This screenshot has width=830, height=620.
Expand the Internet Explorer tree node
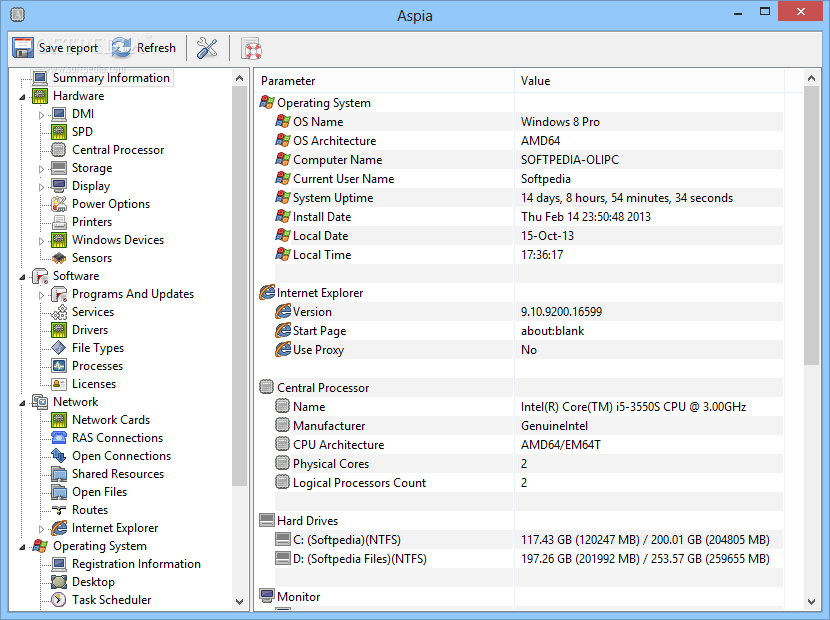pos(41,529)
